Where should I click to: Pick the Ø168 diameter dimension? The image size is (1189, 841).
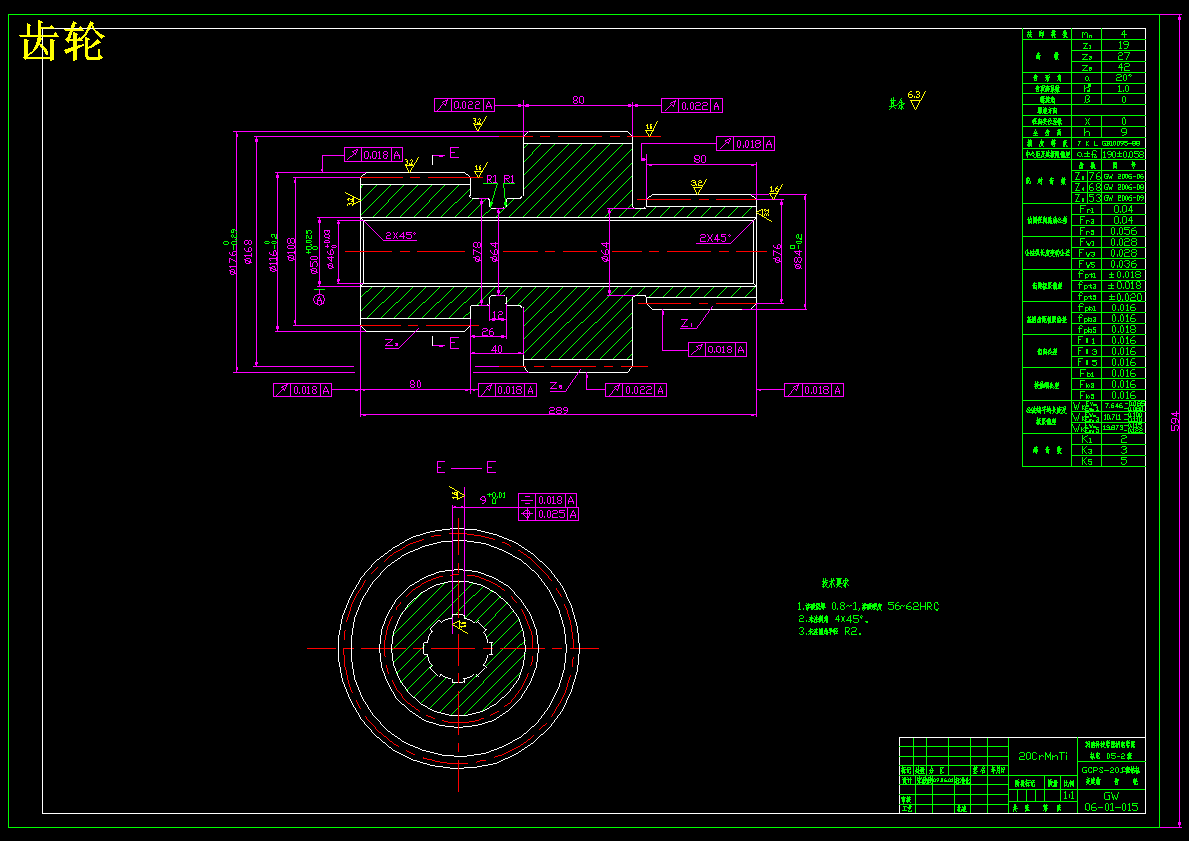pos(248,254)
